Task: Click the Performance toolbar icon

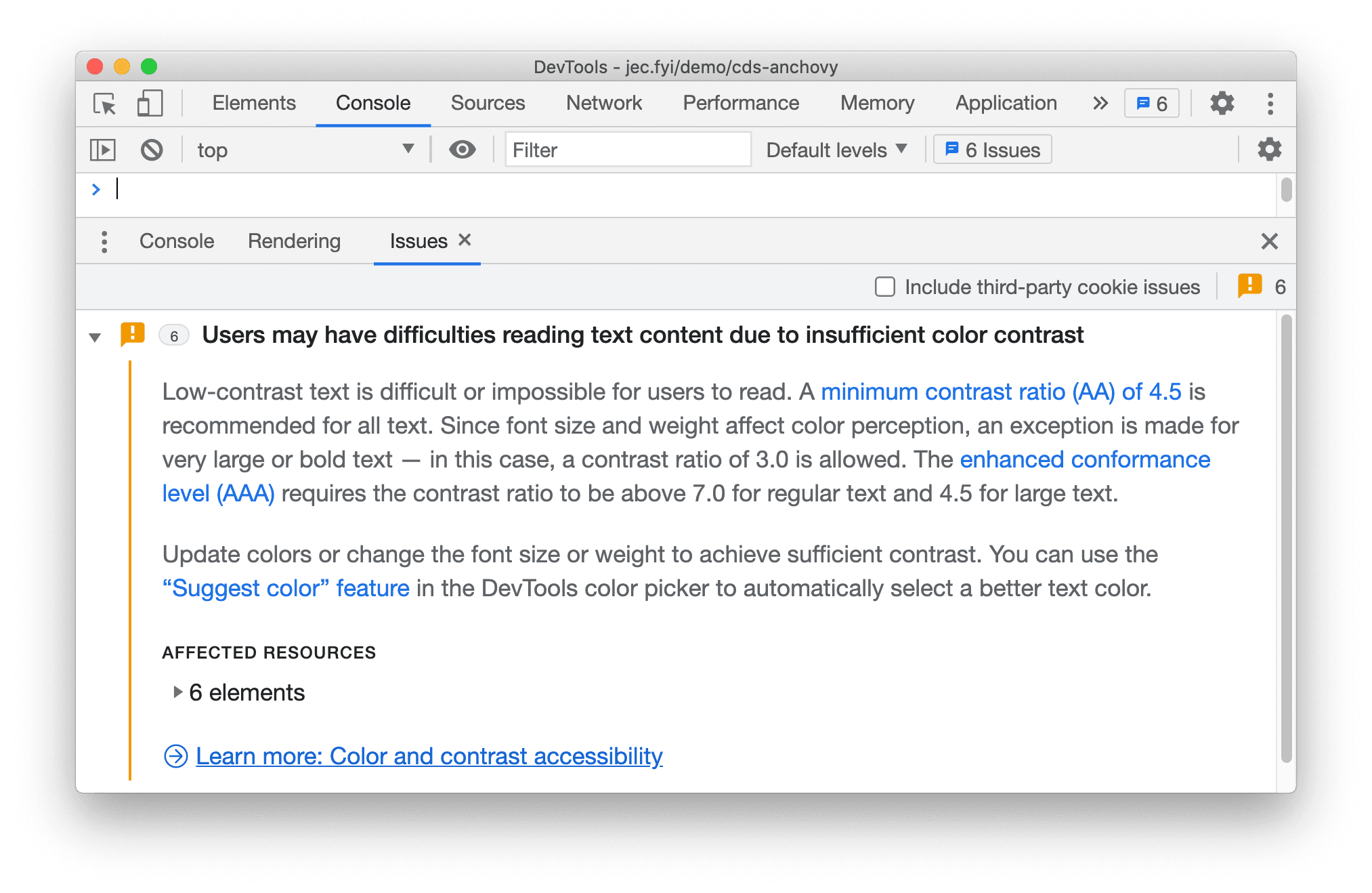Action: click(735, 103)
